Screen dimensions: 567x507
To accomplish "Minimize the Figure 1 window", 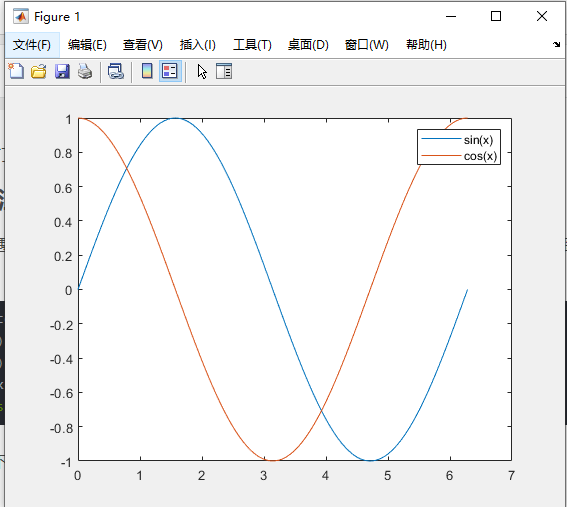I will (451, 16).
